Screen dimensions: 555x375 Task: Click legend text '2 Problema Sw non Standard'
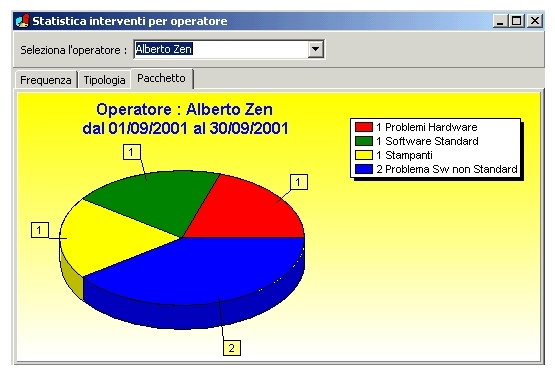447,169
